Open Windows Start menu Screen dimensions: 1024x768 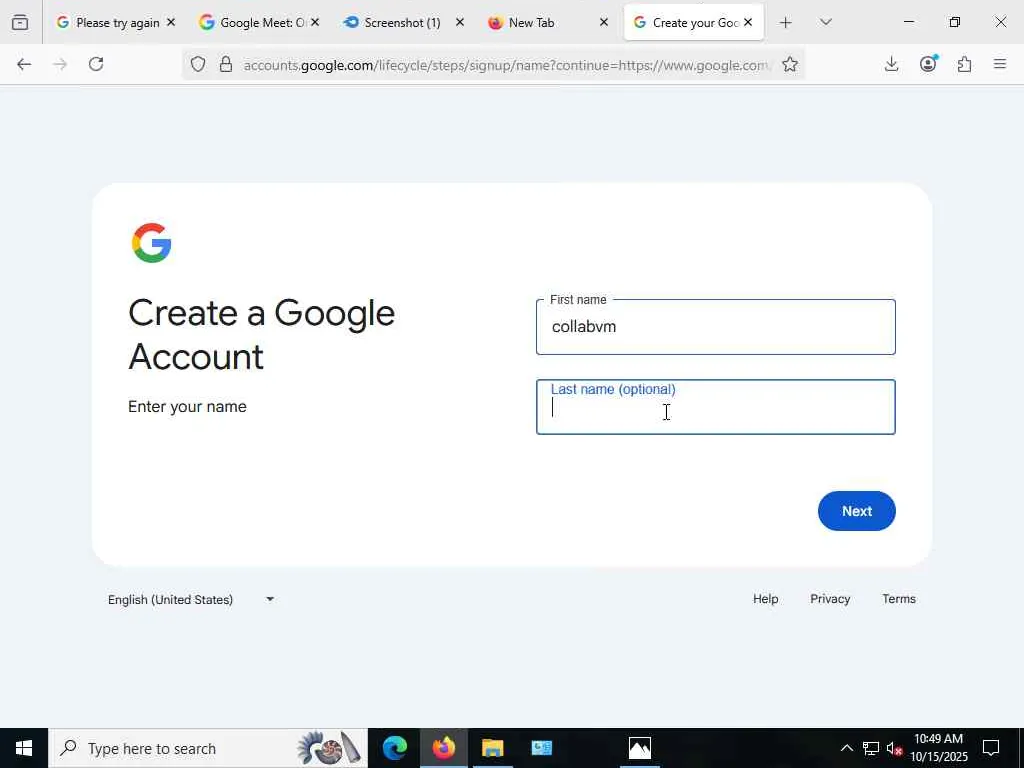(24, 748)
